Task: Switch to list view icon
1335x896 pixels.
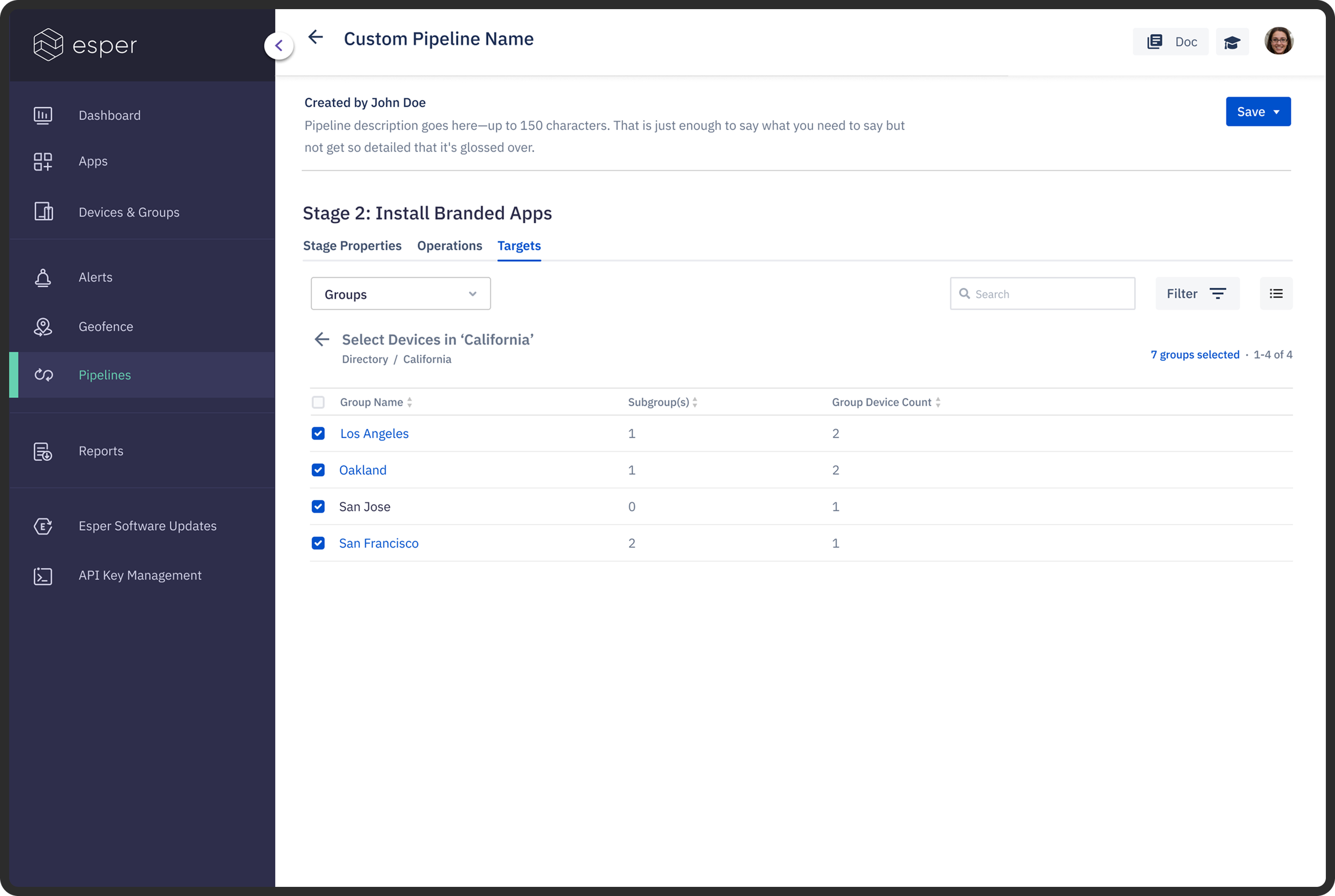Action: [x=1276, y=294]
